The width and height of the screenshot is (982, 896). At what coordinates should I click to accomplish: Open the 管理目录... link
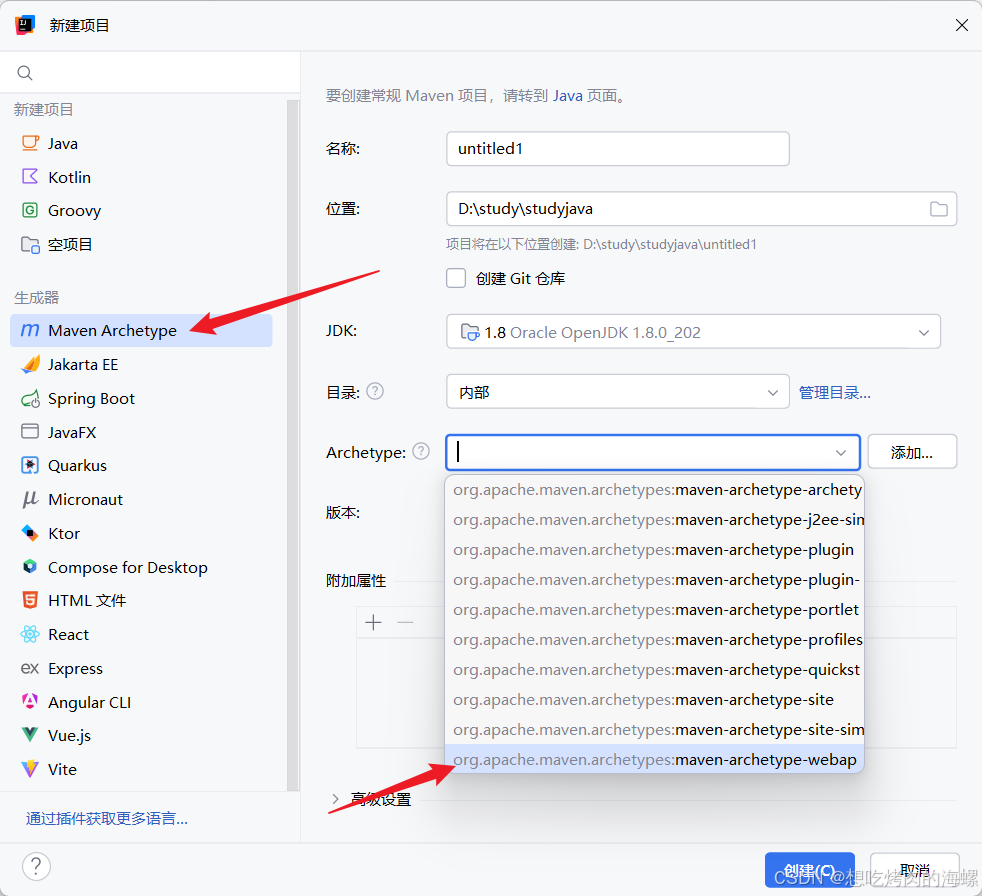(x=835, y=393)
